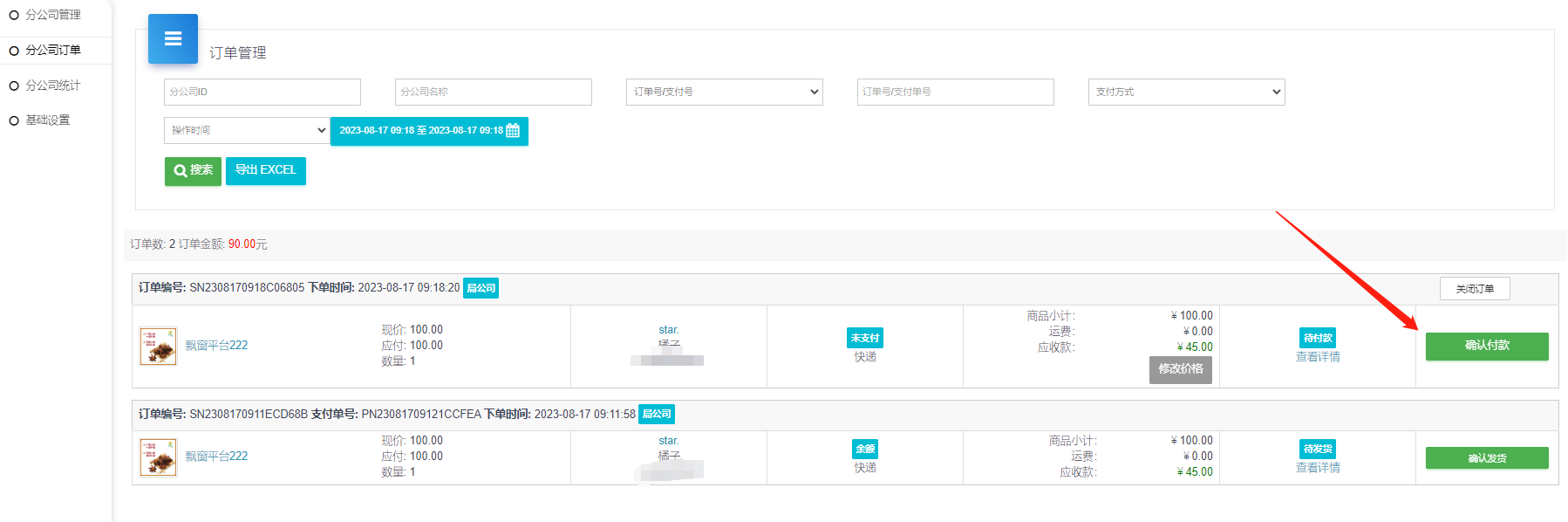Click the gray 修改价格 button

tap(1180, 369)
